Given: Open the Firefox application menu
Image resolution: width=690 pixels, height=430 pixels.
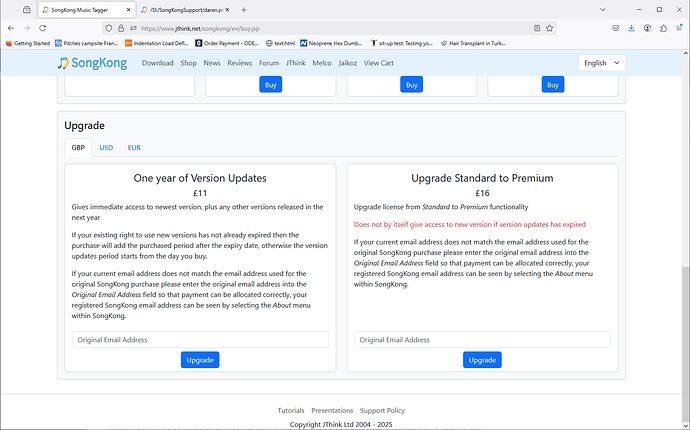Looking at the screenshot, I should pyautogui.click(x=679, y=28).
